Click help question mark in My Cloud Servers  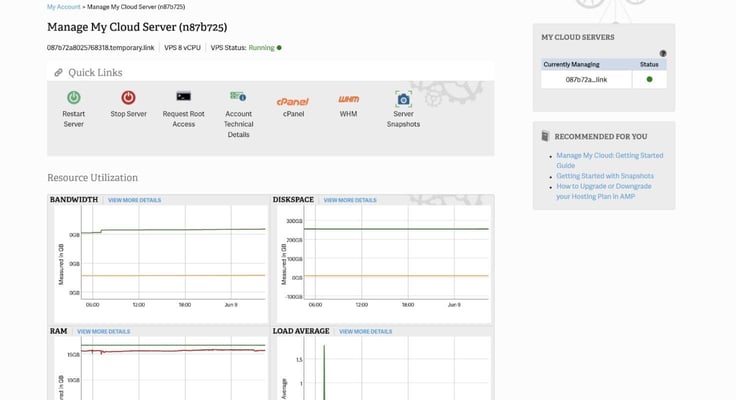tap(663, 54)
